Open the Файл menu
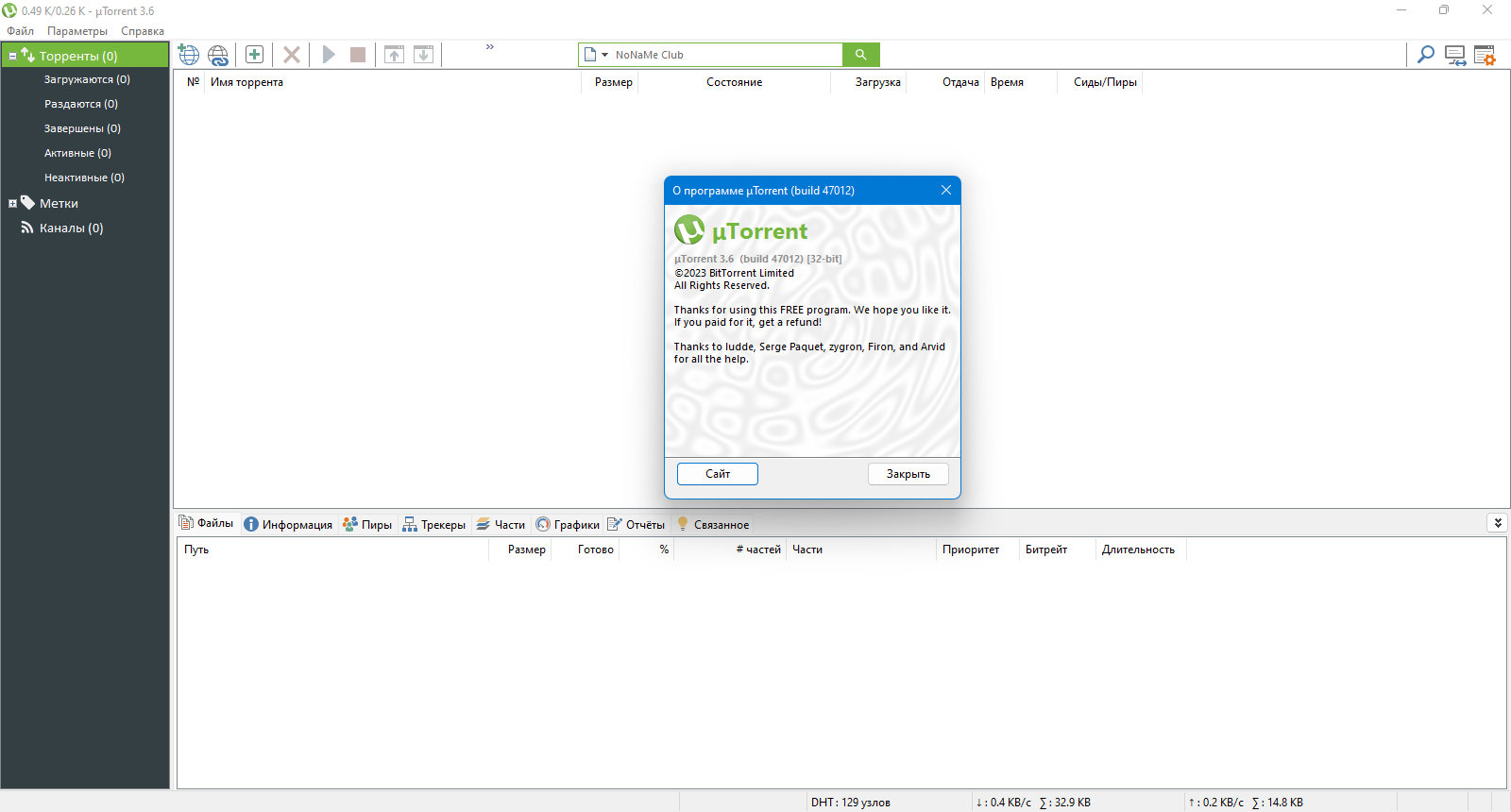Image resolution: width=1511 pixels, height=812 pixels. point(21,31)
